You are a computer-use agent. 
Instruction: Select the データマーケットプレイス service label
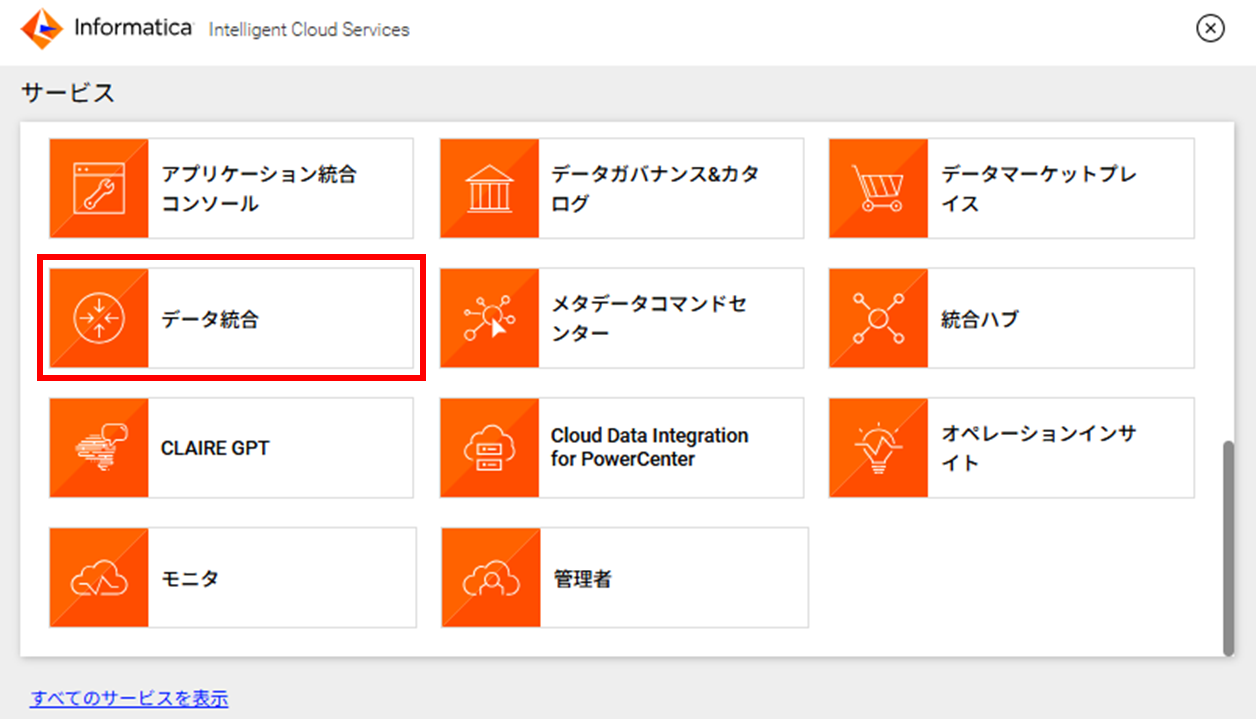coord(1039,189)
